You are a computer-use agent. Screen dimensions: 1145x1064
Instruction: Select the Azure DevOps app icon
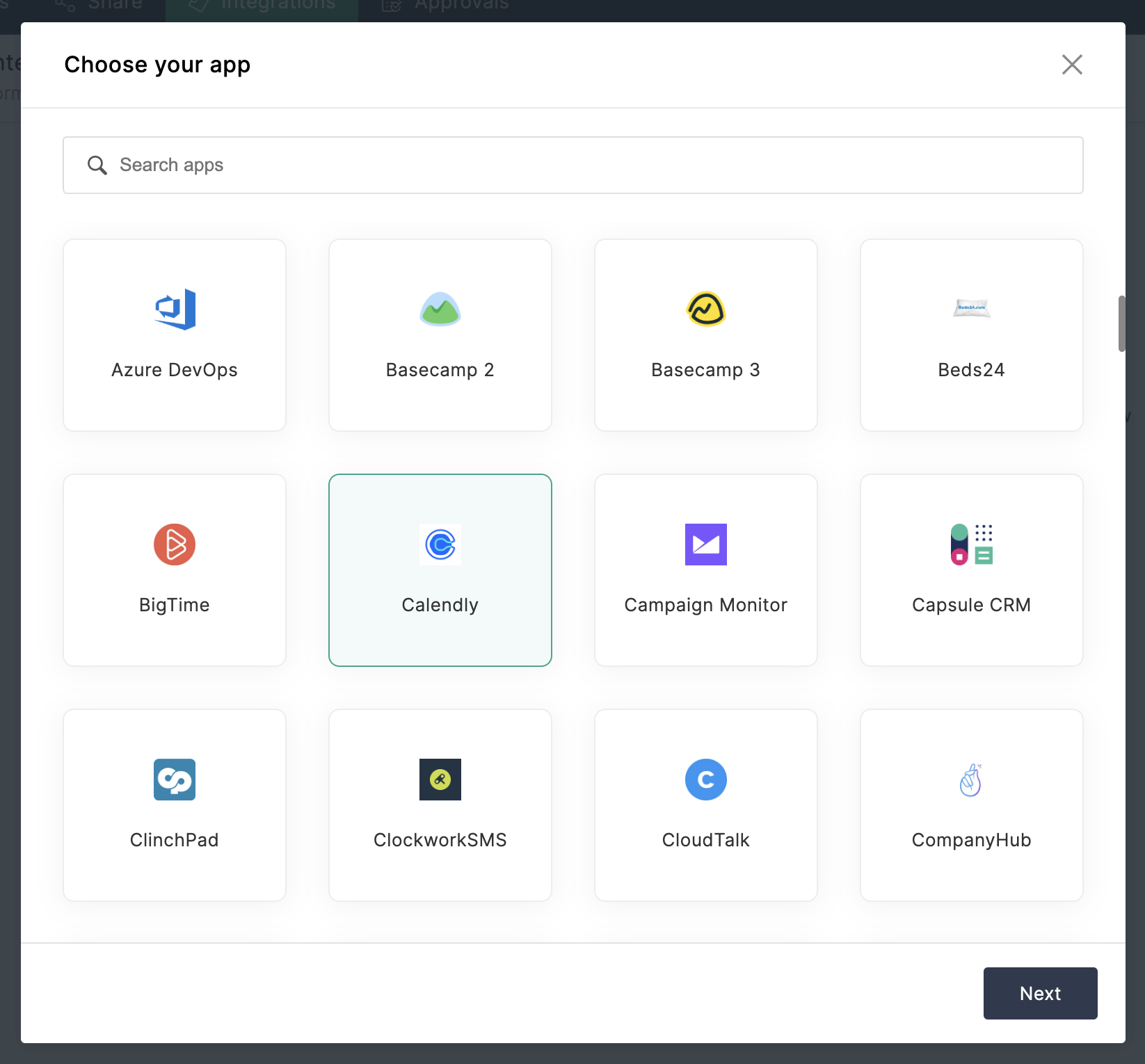click(x=175, y=309)
